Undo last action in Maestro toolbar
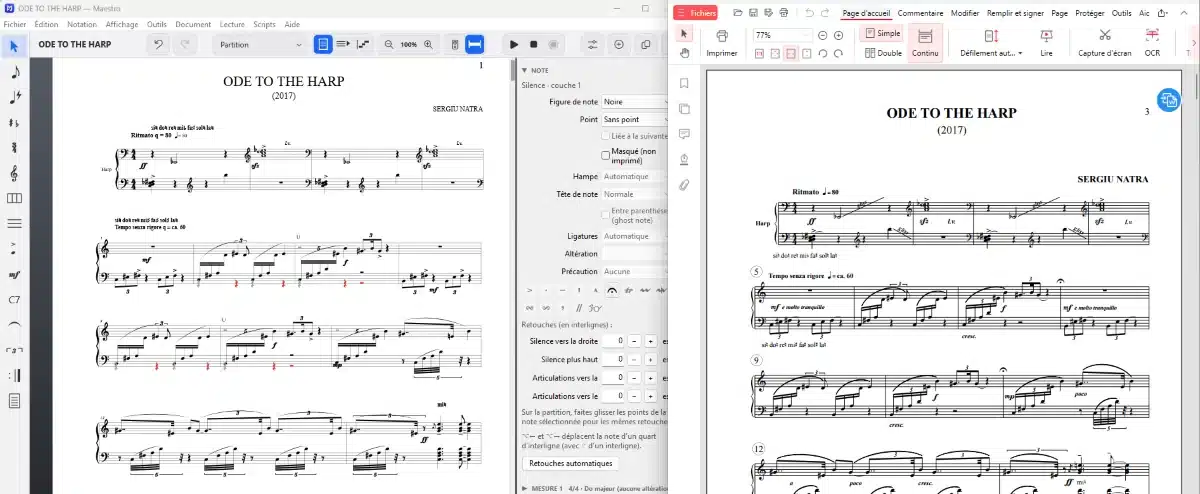 [159, 44]
